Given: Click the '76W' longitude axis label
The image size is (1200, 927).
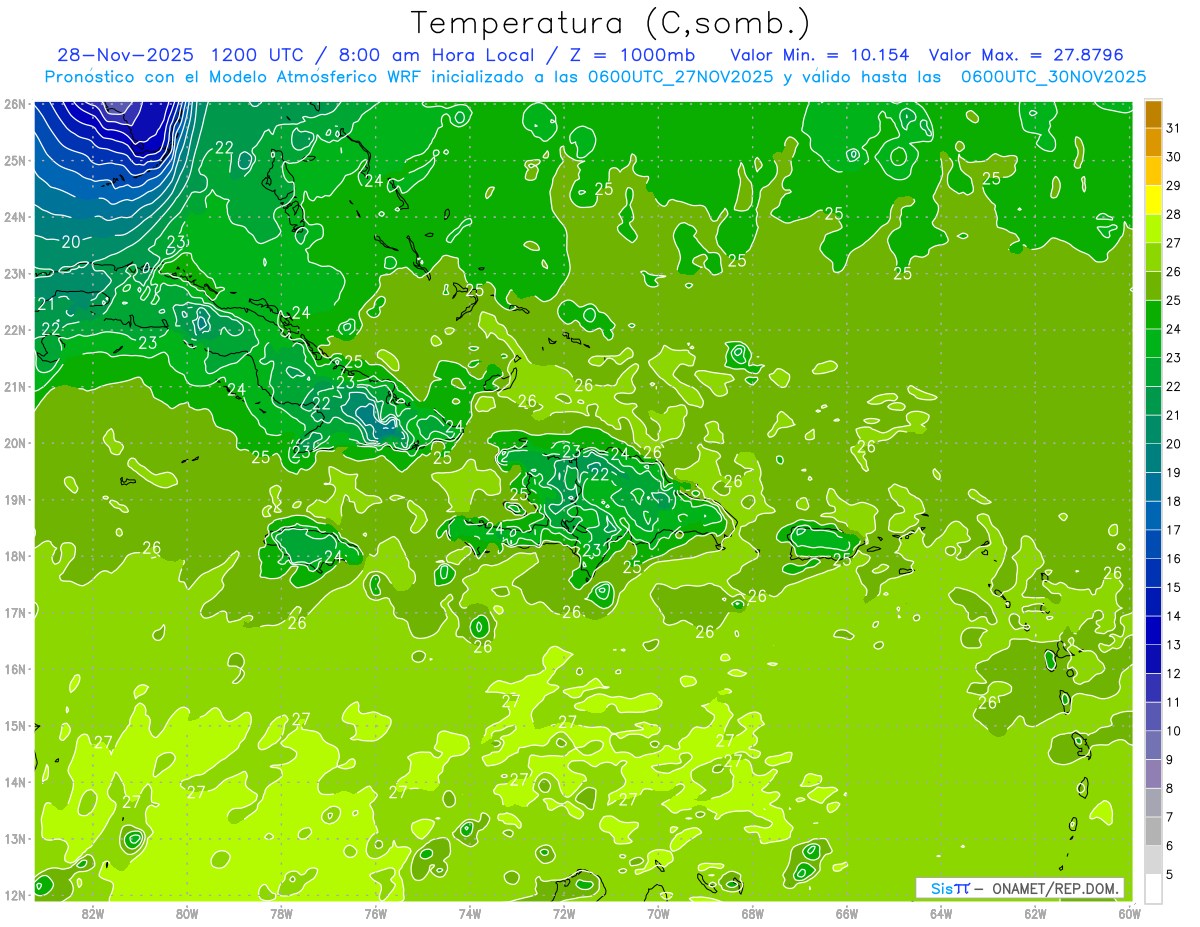Looking at the screenshot, I should (375, 913).
